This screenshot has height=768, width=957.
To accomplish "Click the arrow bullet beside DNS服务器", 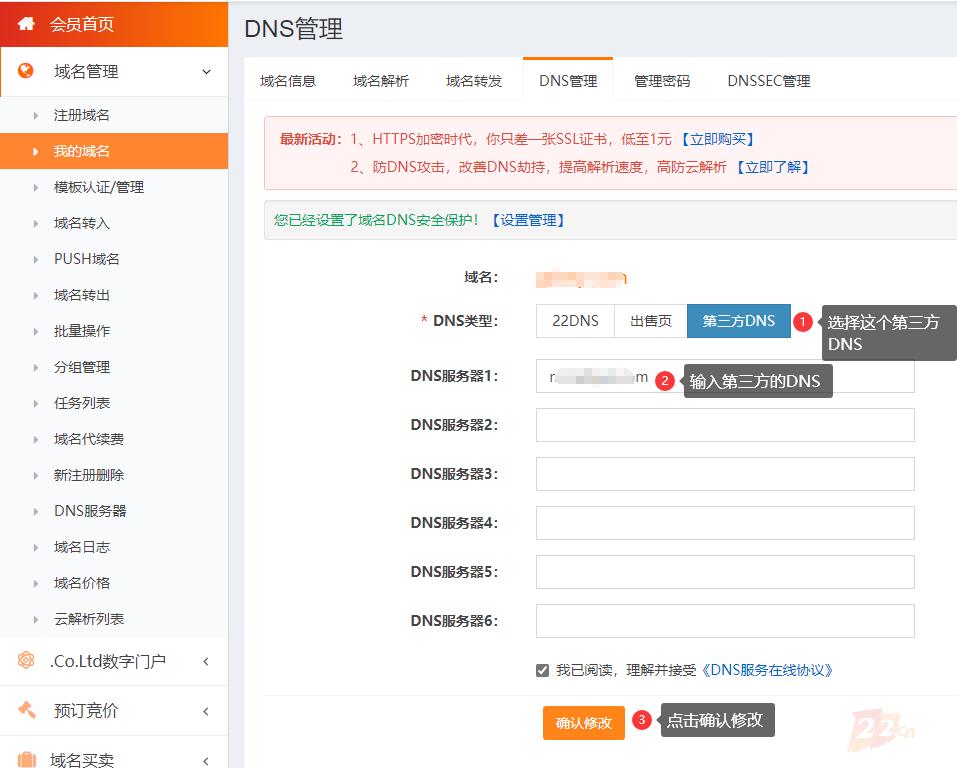I will click(37, 511).
